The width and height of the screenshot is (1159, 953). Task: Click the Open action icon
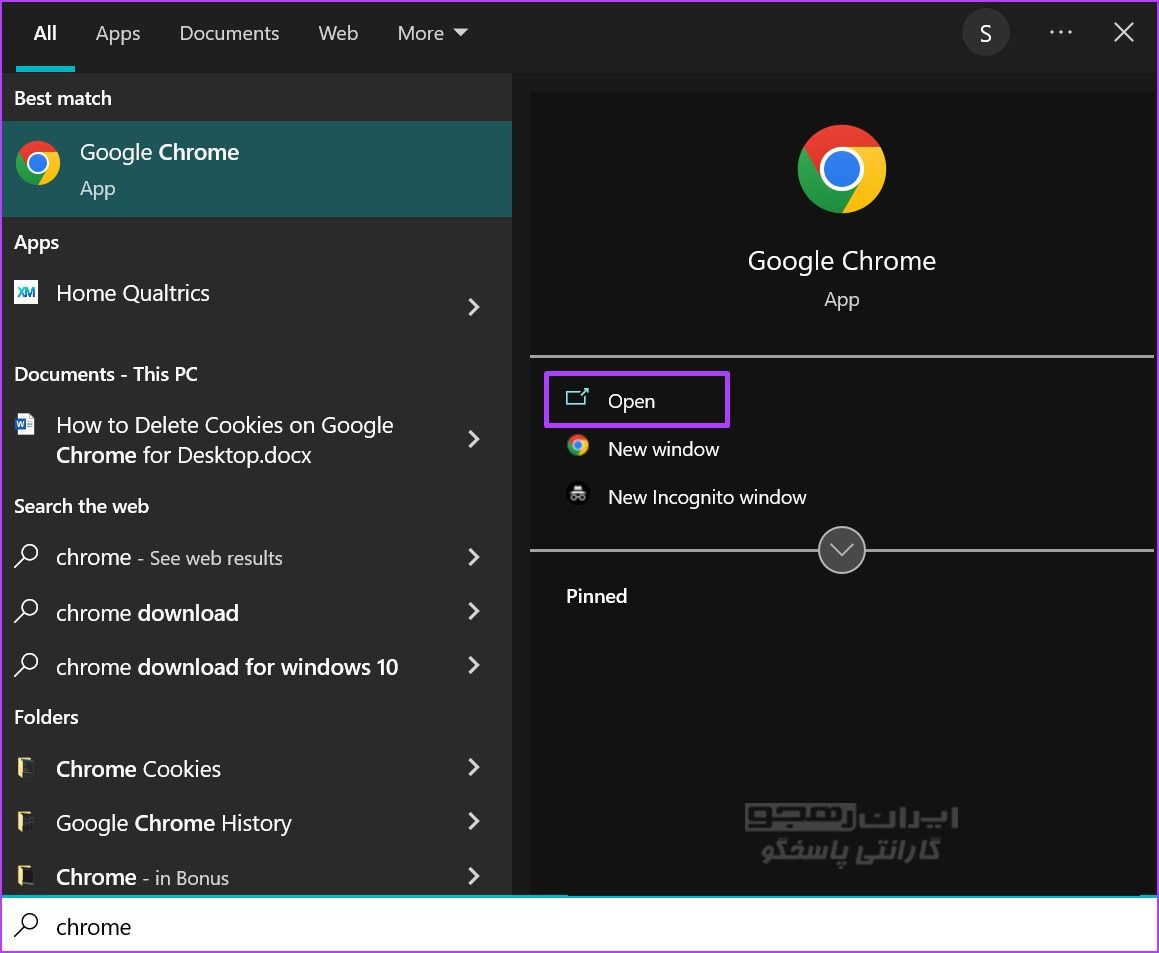tap(577, 398)
